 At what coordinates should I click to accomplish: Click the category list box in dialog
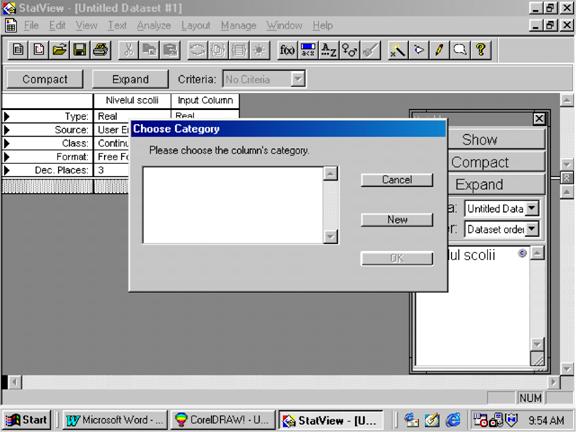click(x=233, y=205)
